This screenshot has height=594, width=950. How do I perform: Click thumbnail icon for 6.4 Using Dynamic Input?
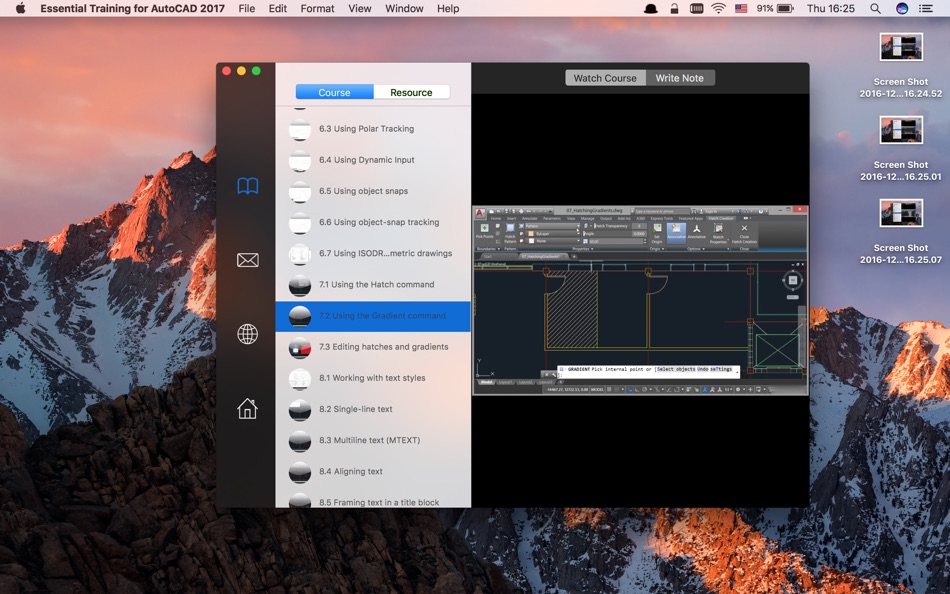pyautogui.click(x=299, y=160)
